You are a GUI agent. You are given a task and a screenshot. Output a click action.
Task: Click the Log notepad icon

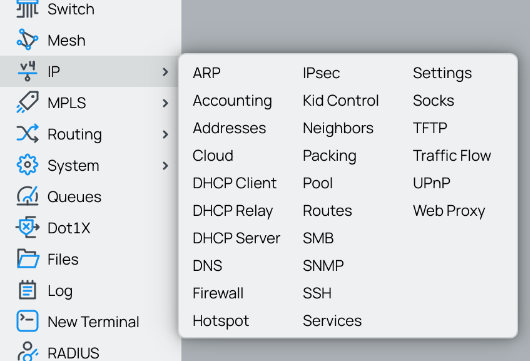pos(27,290)
